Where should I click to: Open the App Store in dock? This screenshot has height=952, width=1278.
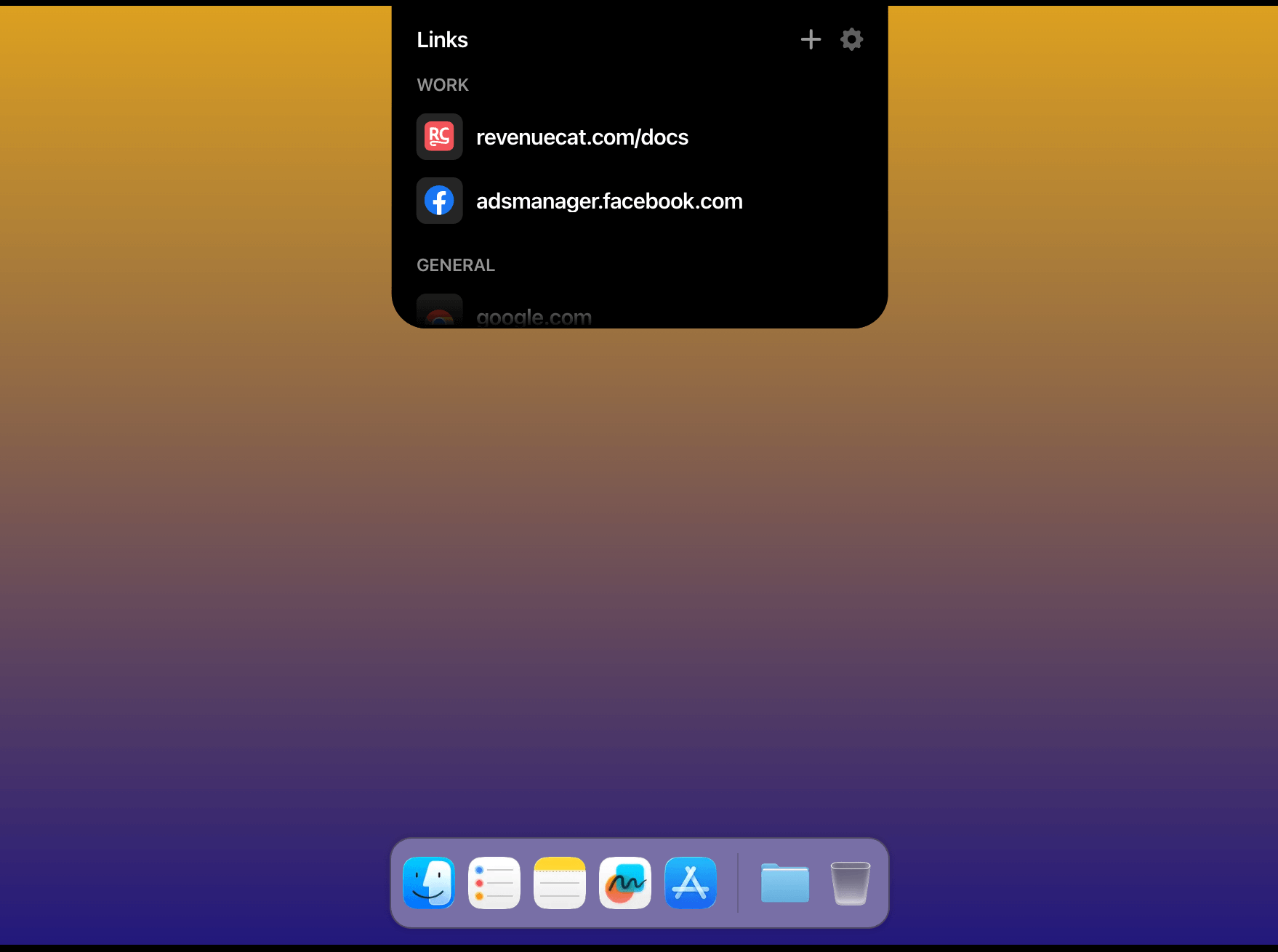tap(691, 883)
